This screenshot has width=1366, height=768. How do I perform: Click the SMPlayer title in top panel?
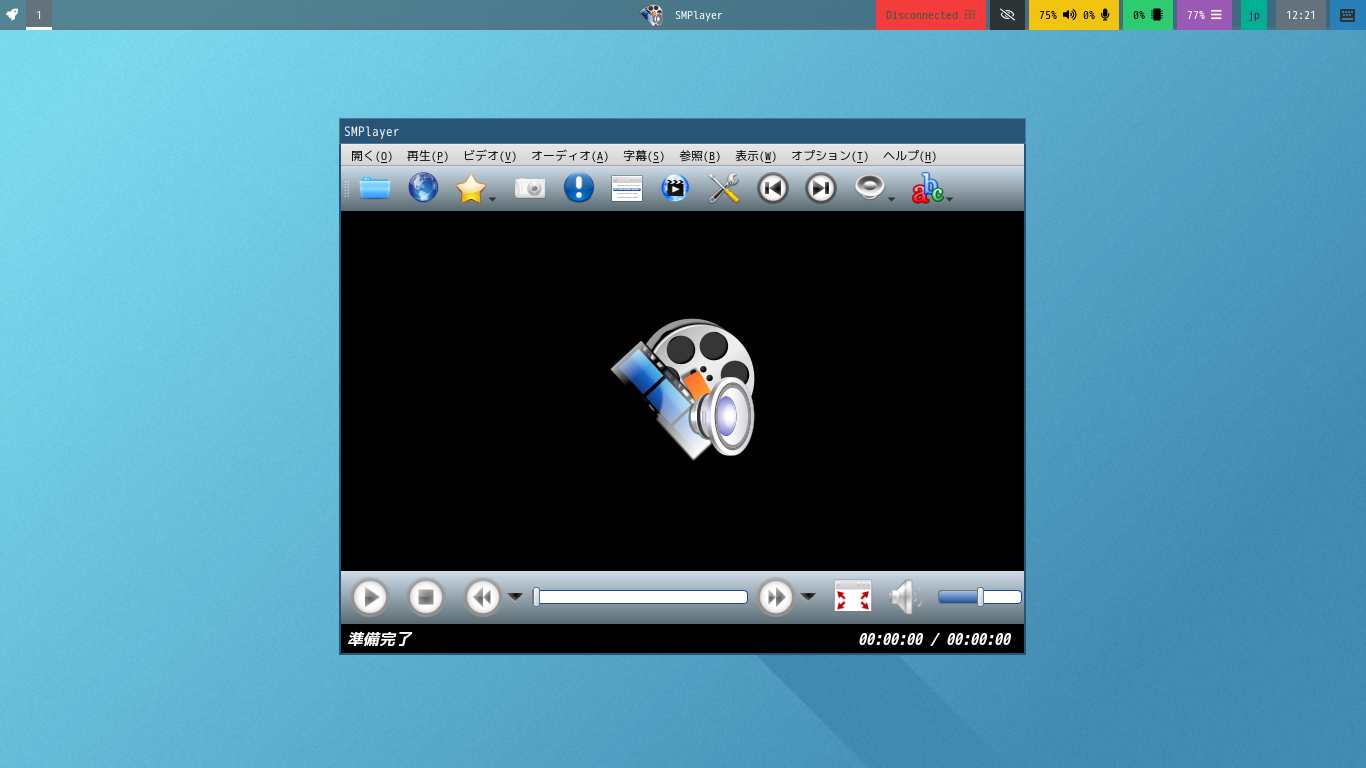point(698,15)
